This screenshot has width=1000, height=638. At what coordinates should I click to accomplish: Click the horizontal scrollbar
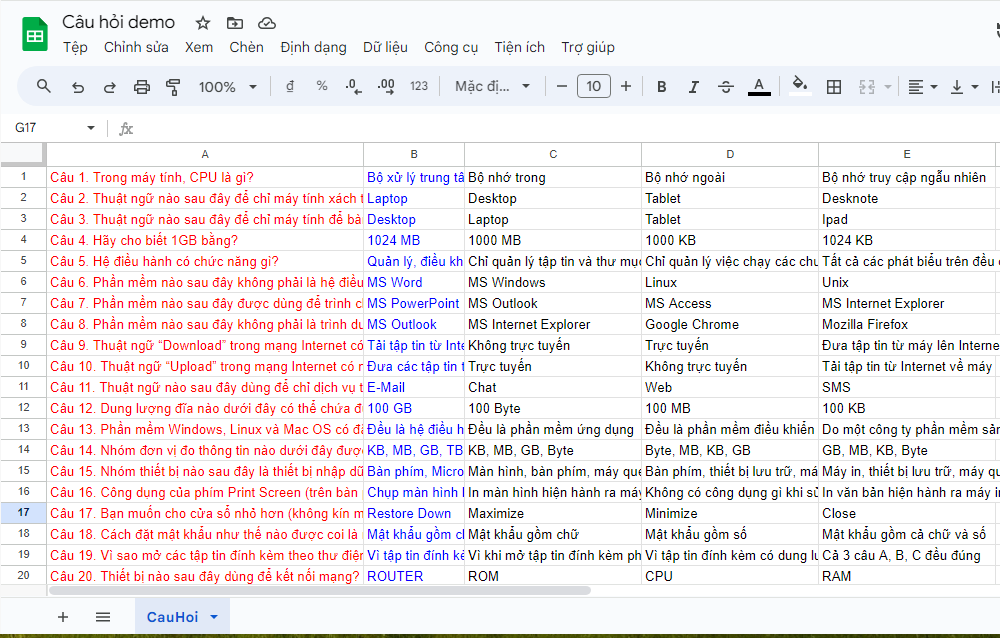320,590
